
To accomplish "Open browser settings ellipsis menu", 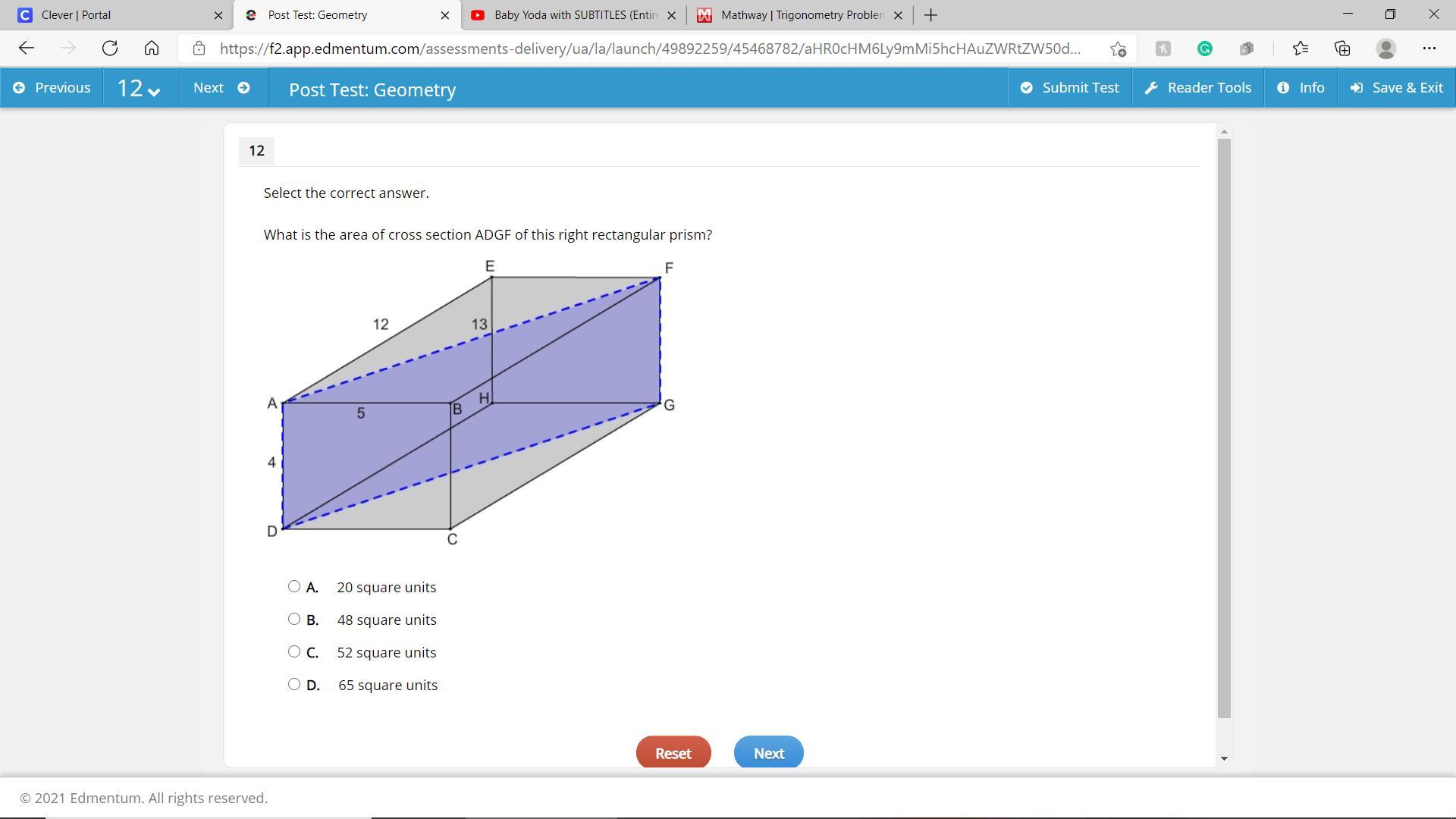I will pyautogui.click(x=1429, y=49).
